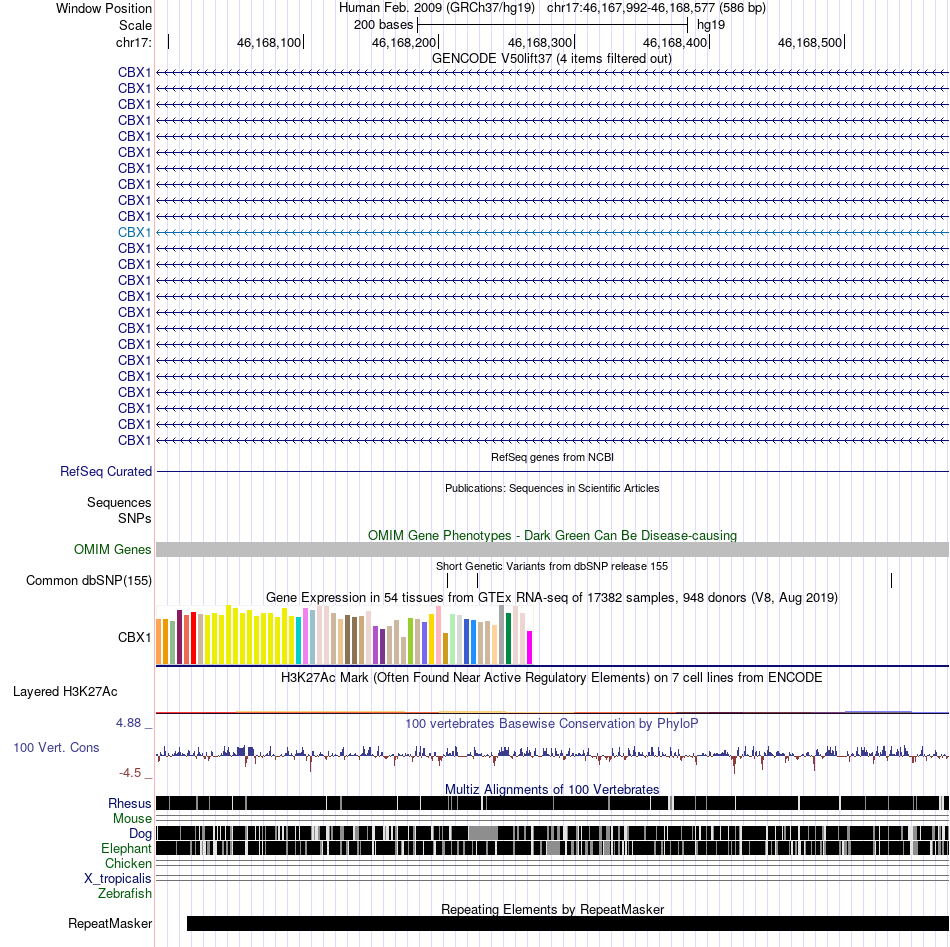Open the GTEx Gene Expression track title
Screen dimensions: 950x947
(551, 597)
